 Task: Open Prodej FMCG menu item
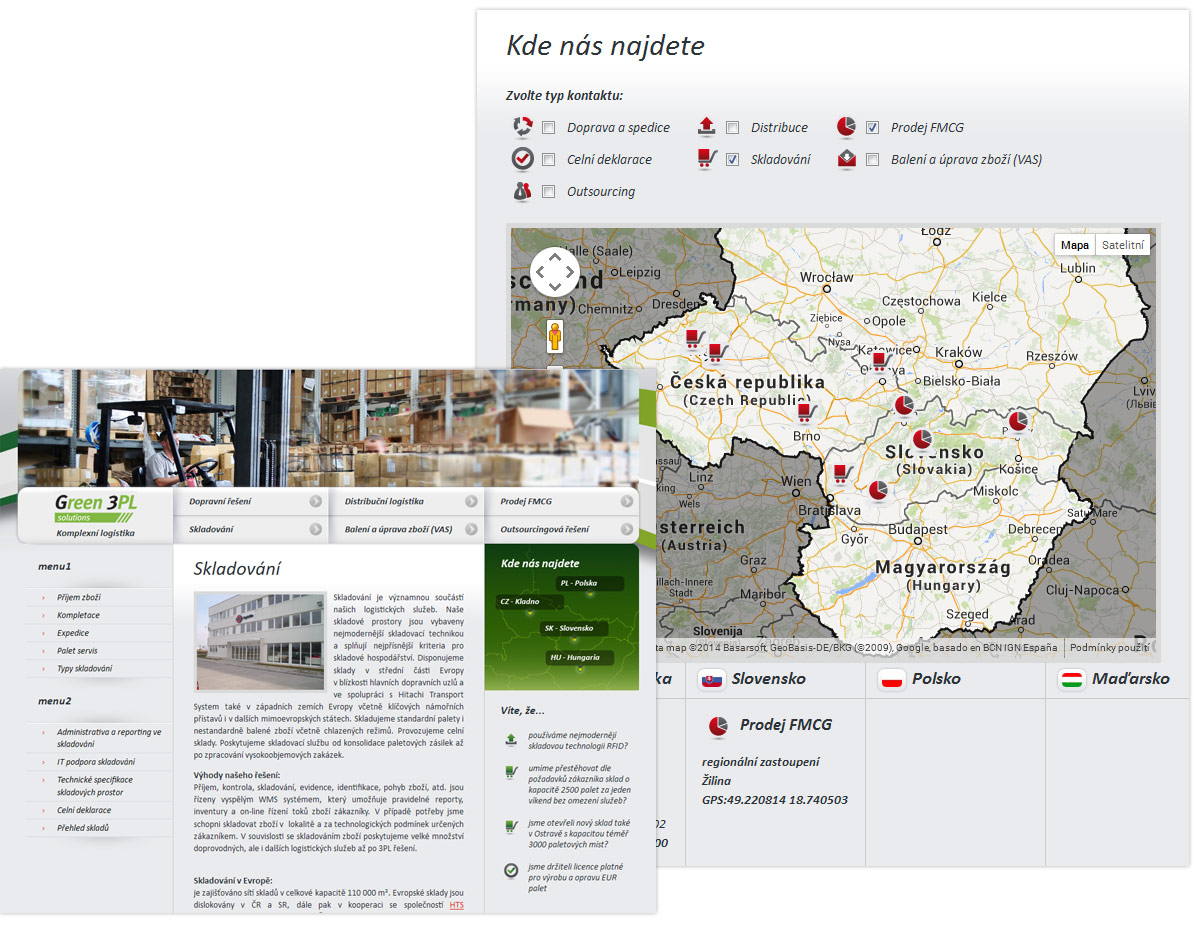[x=526, y=501]
